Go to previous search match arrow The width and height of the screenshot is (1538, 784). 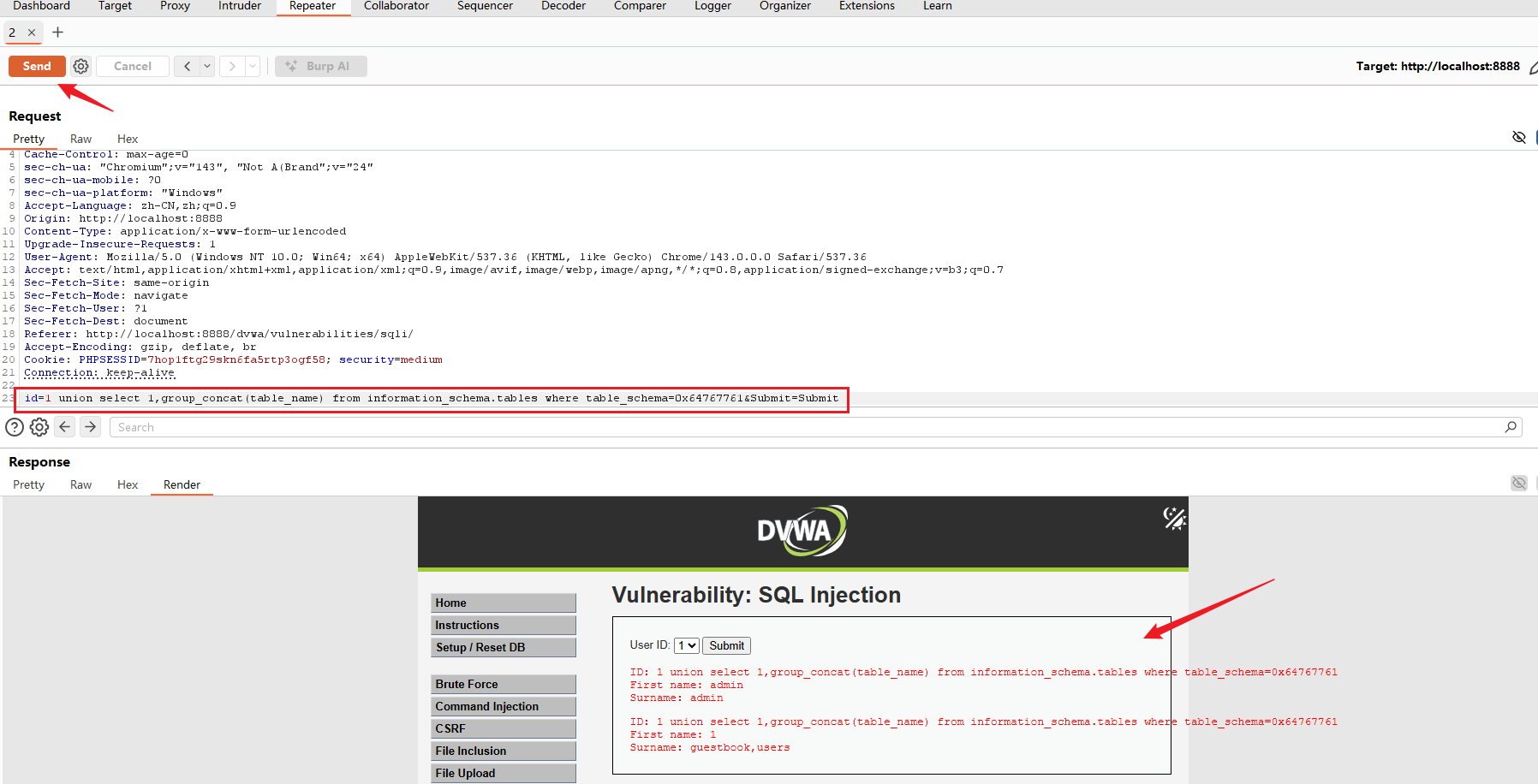click(65, 426)
